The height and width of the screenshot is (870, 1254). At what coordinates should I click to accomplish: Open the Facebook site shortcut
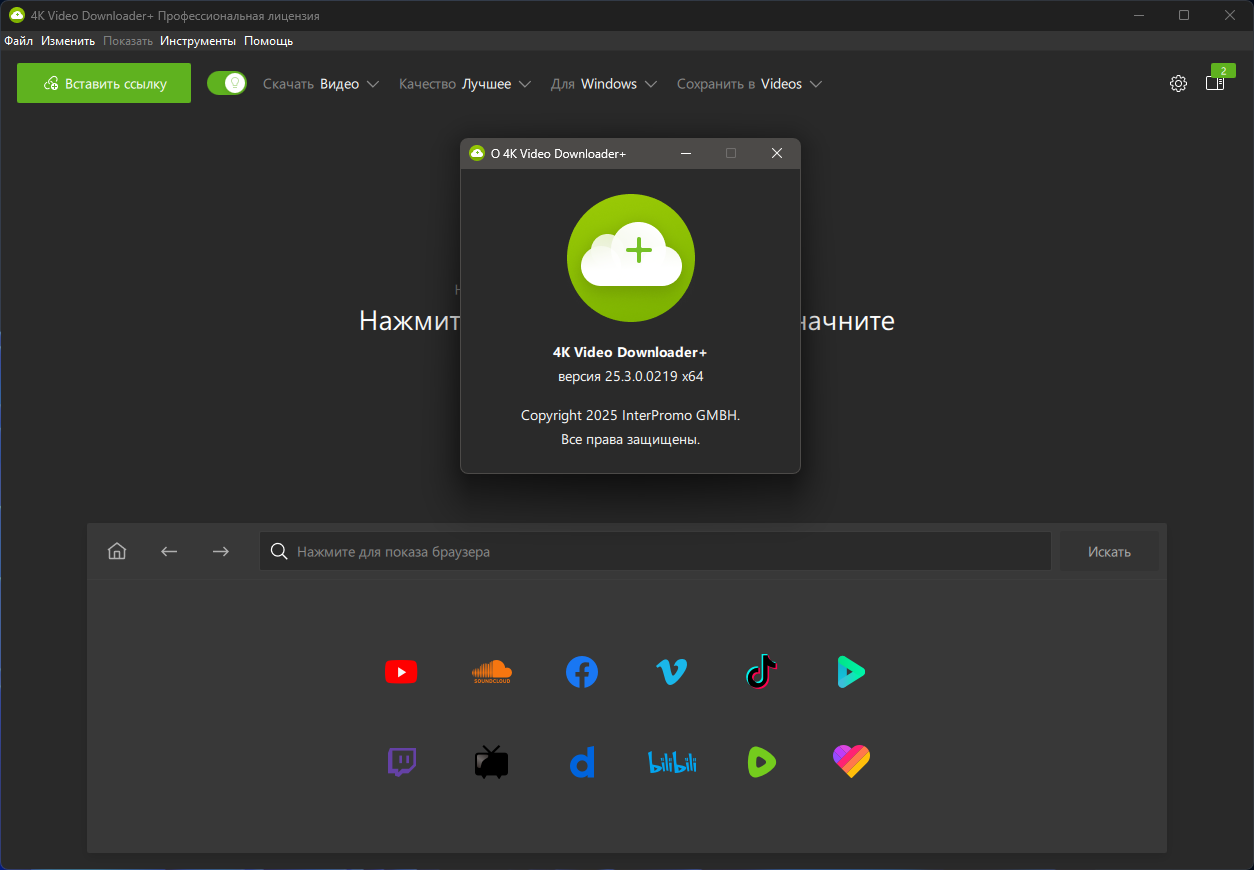(x=582, y=672)
